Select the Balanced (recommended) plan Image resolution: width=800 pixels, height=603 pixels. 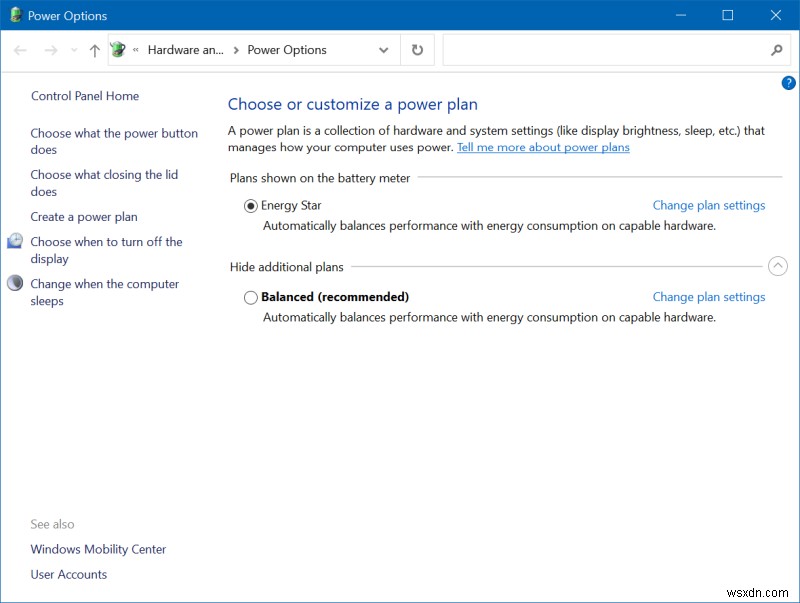pyautogui.click(x=251, y=297)
